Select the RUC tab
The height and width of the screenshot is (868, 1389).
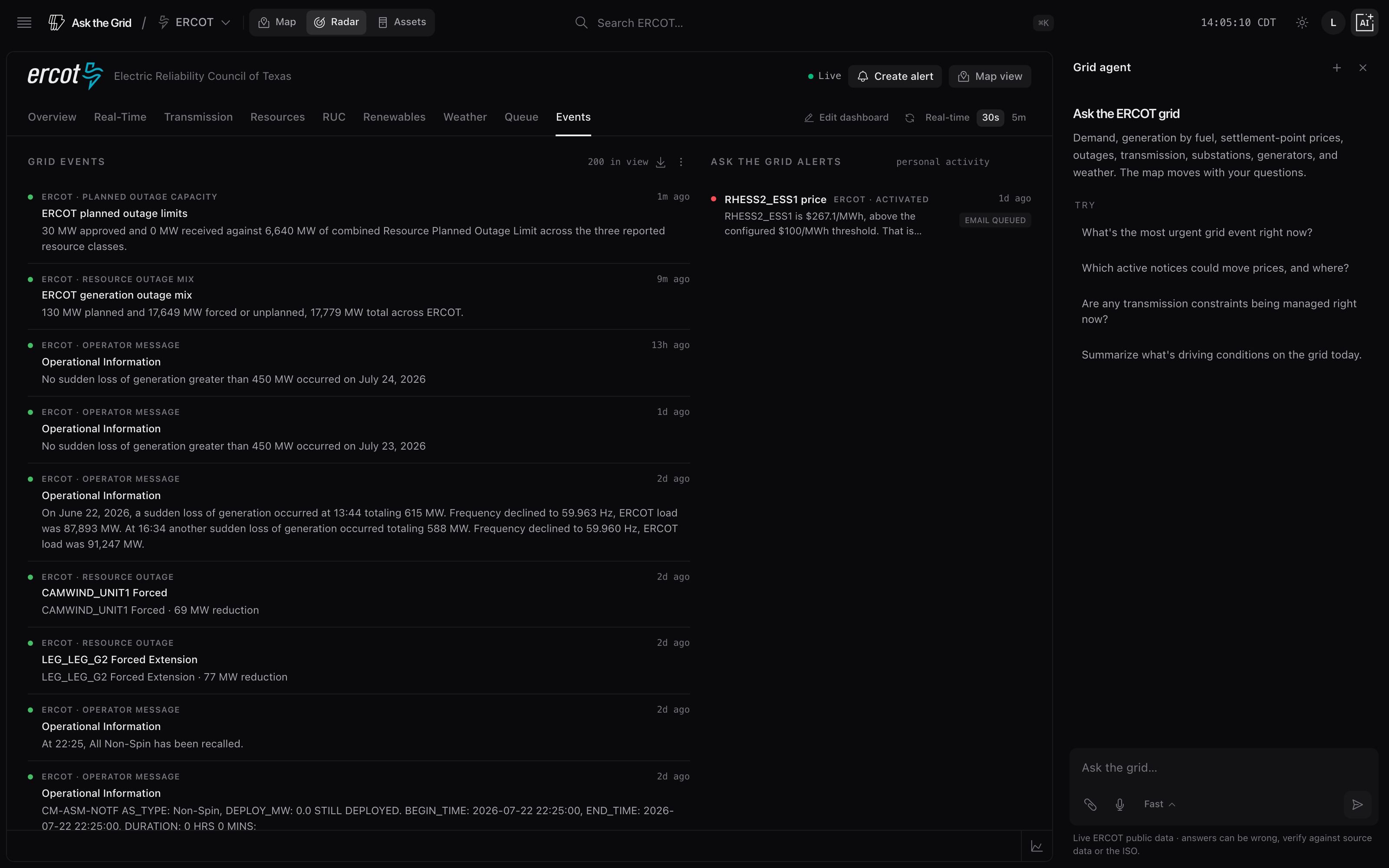pyautogui.click(x=334, y=117)
